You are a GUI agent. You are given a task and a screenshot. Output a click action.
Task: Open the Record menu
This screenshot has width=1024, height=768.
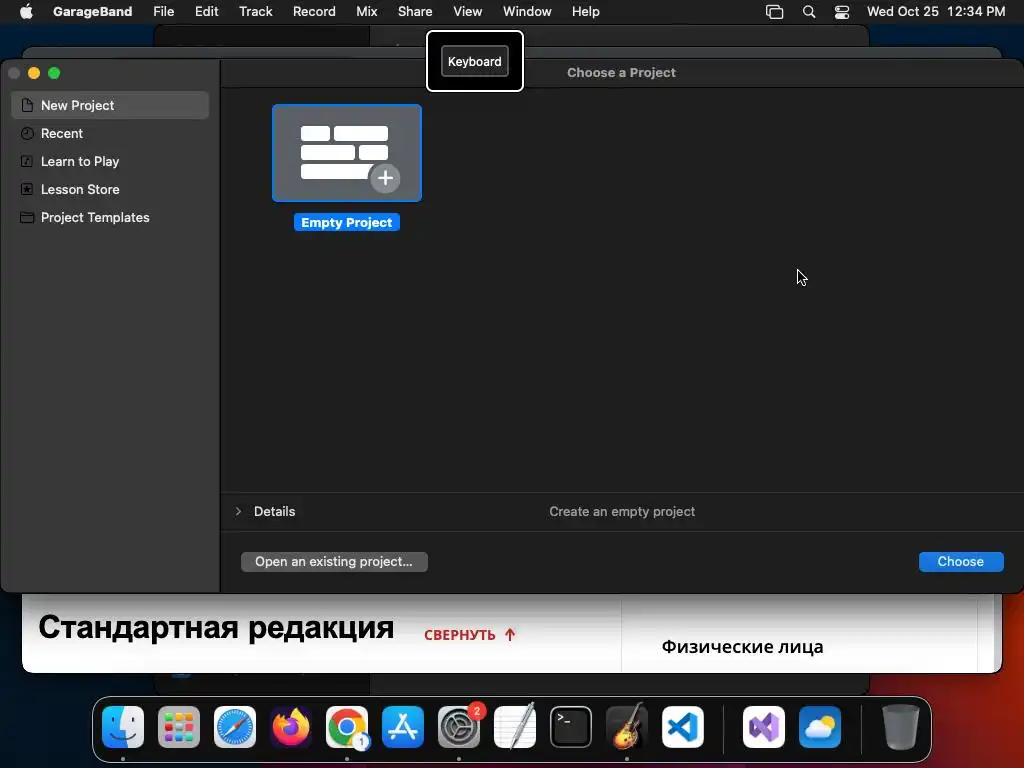point(314,12)
